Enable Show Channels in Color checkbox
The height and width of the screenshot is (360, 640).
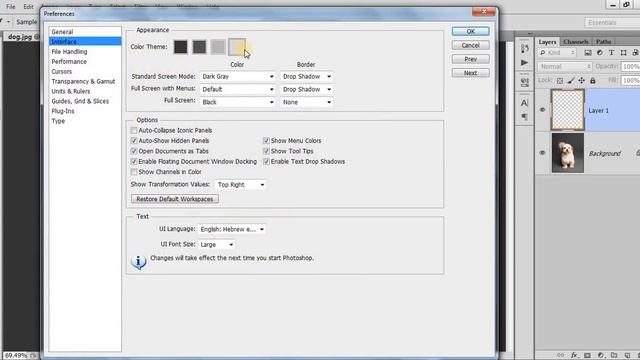coord(134,172)
